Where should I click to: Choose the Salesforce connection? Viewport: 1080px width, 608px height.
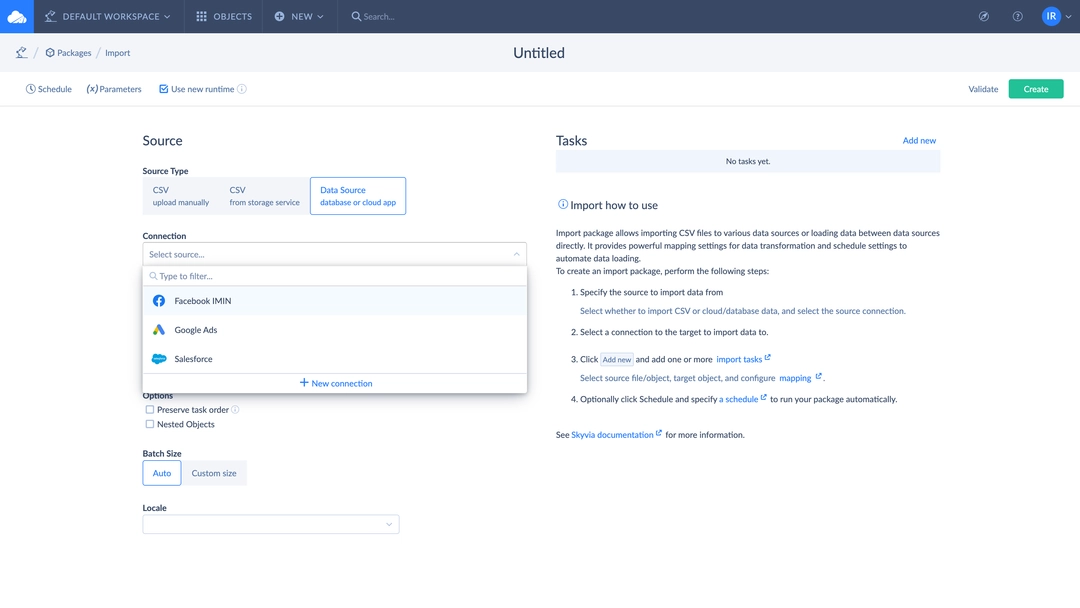tap(335, 359)
